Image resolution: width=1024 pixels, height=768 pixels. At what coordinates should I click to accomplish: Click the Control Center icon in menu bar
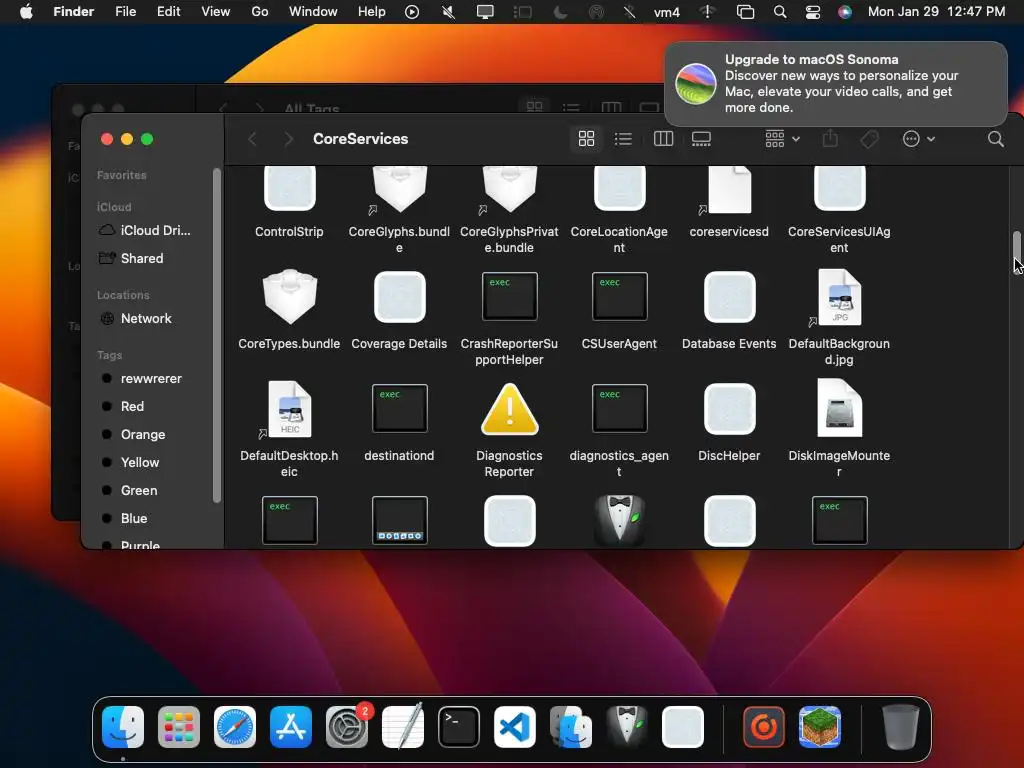812,12
